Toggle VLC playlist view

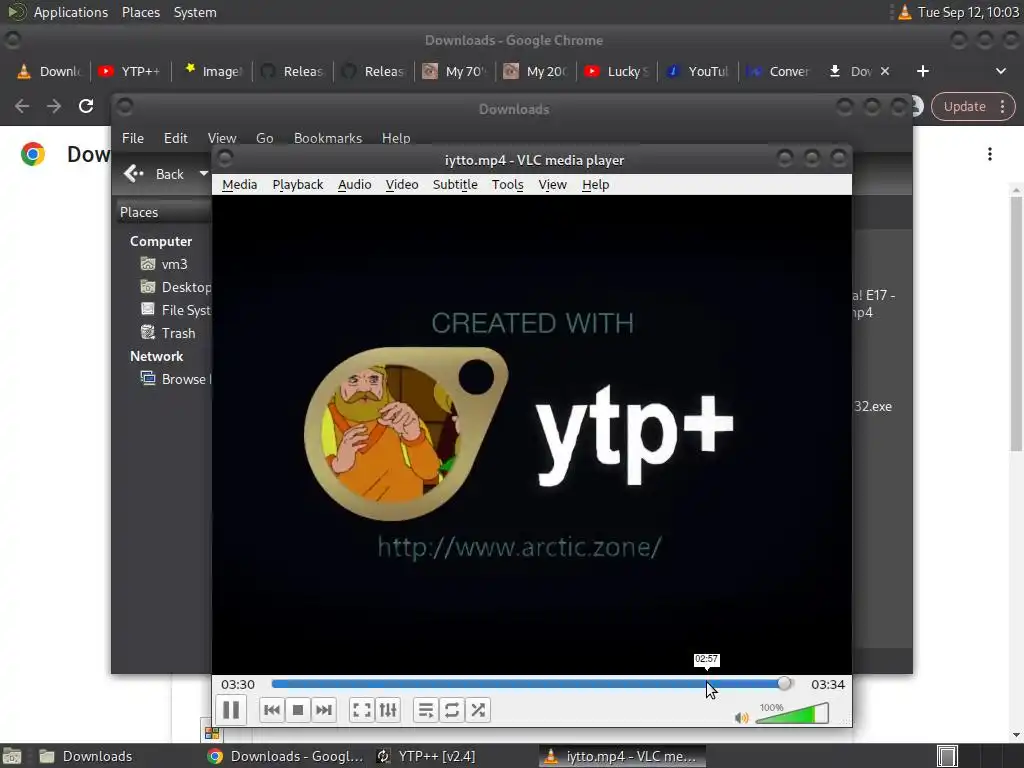click(x=426, y=710)
